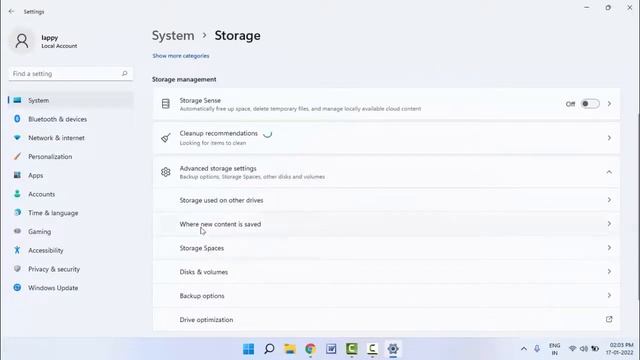The image size is (640, 360).
Task: Click Show more categories link
Action: coord(181,56)
